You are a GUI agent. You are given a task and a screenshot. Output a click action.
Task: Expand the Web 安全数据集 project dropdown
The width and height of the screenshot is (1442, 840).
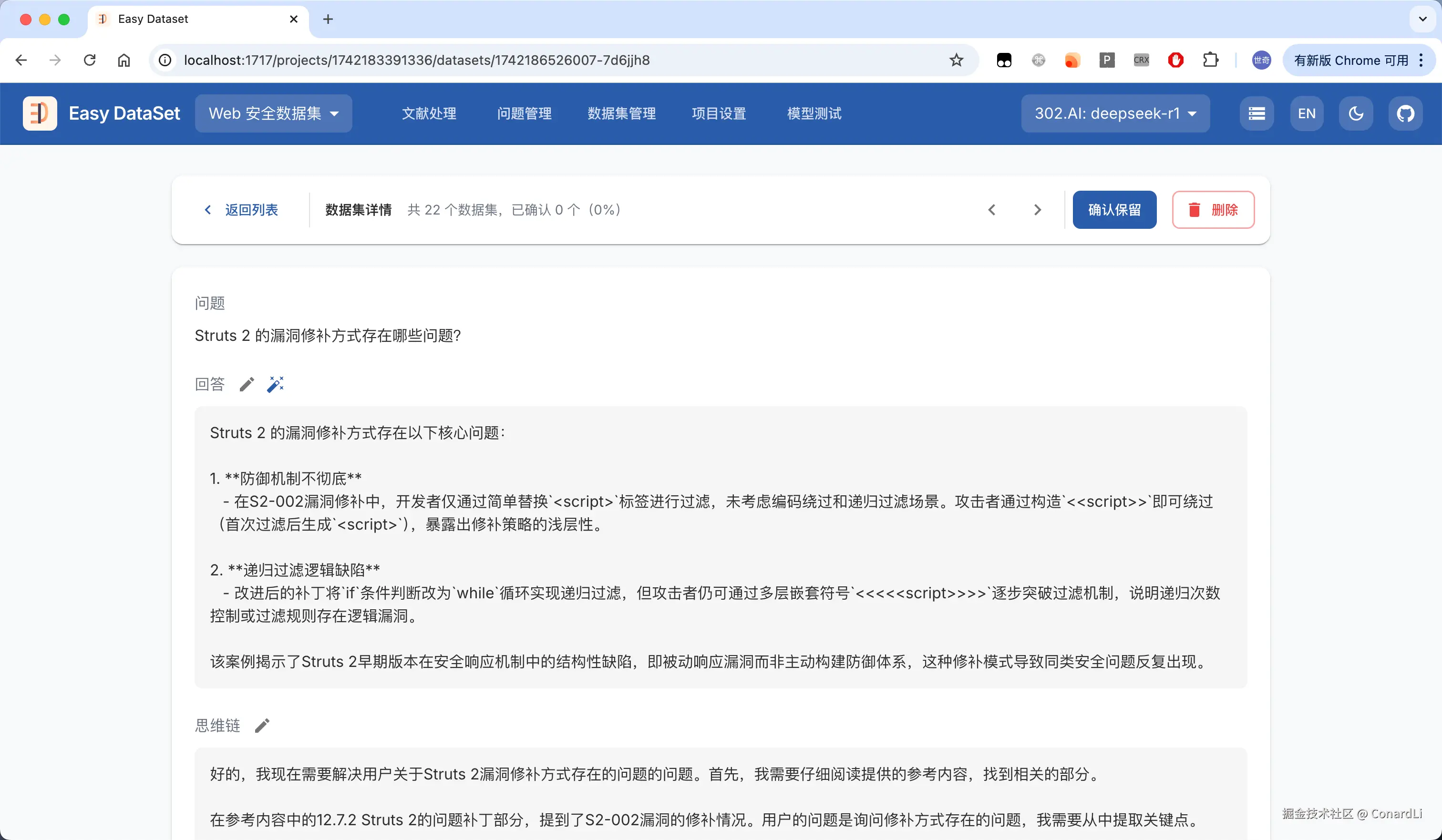tap(274, 113)
